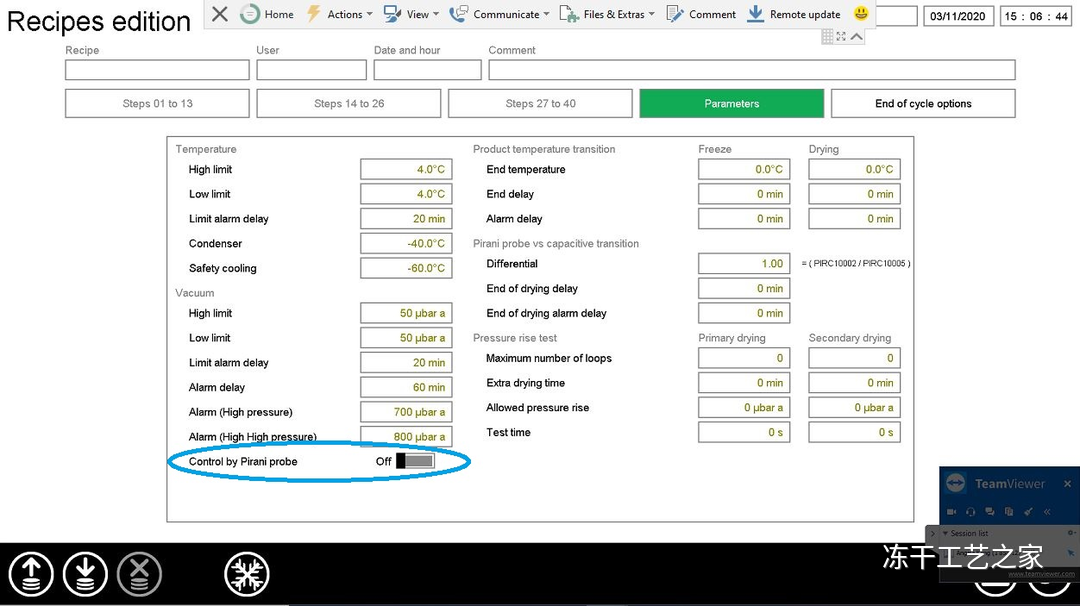Switch to Steps 27 to 40 tab

[x=540, y=103]
